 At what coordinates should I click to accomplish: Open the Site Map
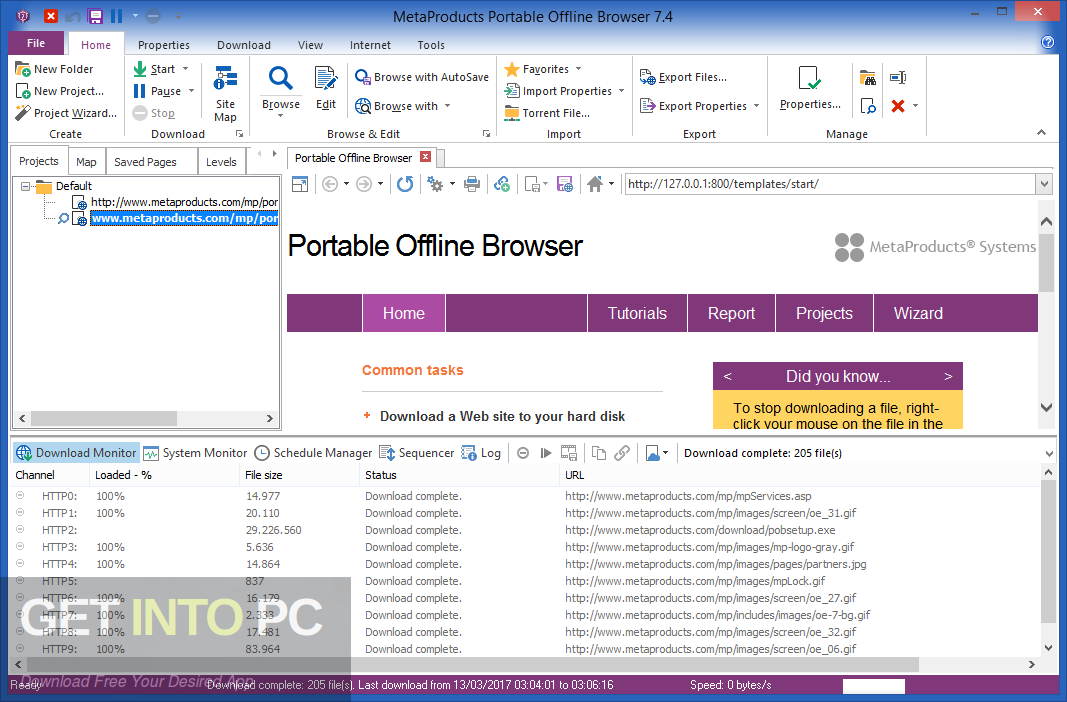coord(225,94)
